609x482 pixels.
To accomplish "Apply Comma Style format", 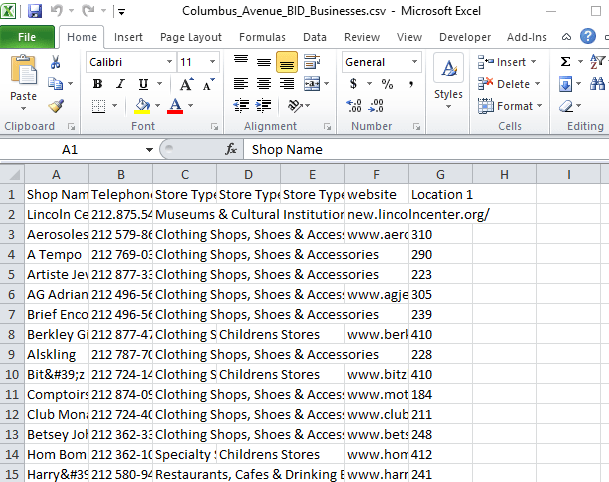I will click(x=411, y=84).
